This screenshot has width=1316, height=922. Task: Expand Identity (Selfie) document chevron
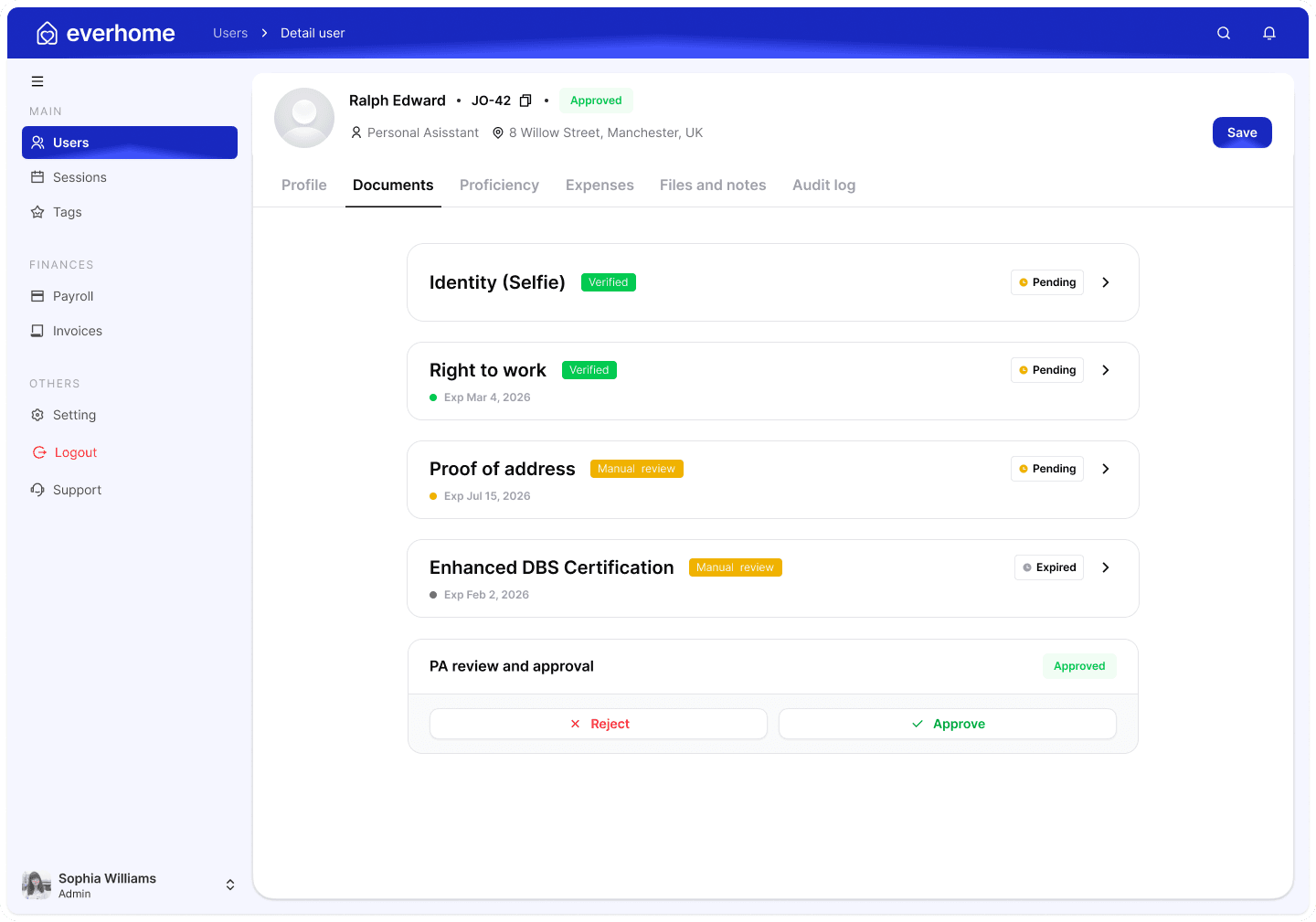point(1106,282)
